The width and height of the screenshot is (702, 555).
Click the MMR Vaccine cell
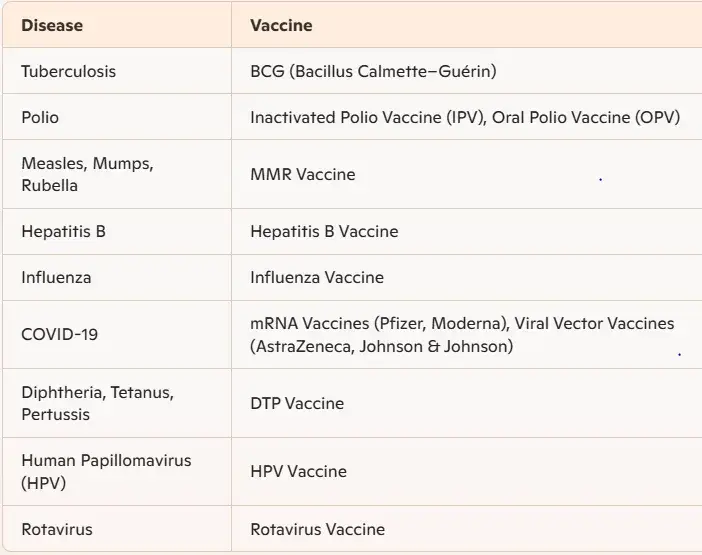point(467,174)
